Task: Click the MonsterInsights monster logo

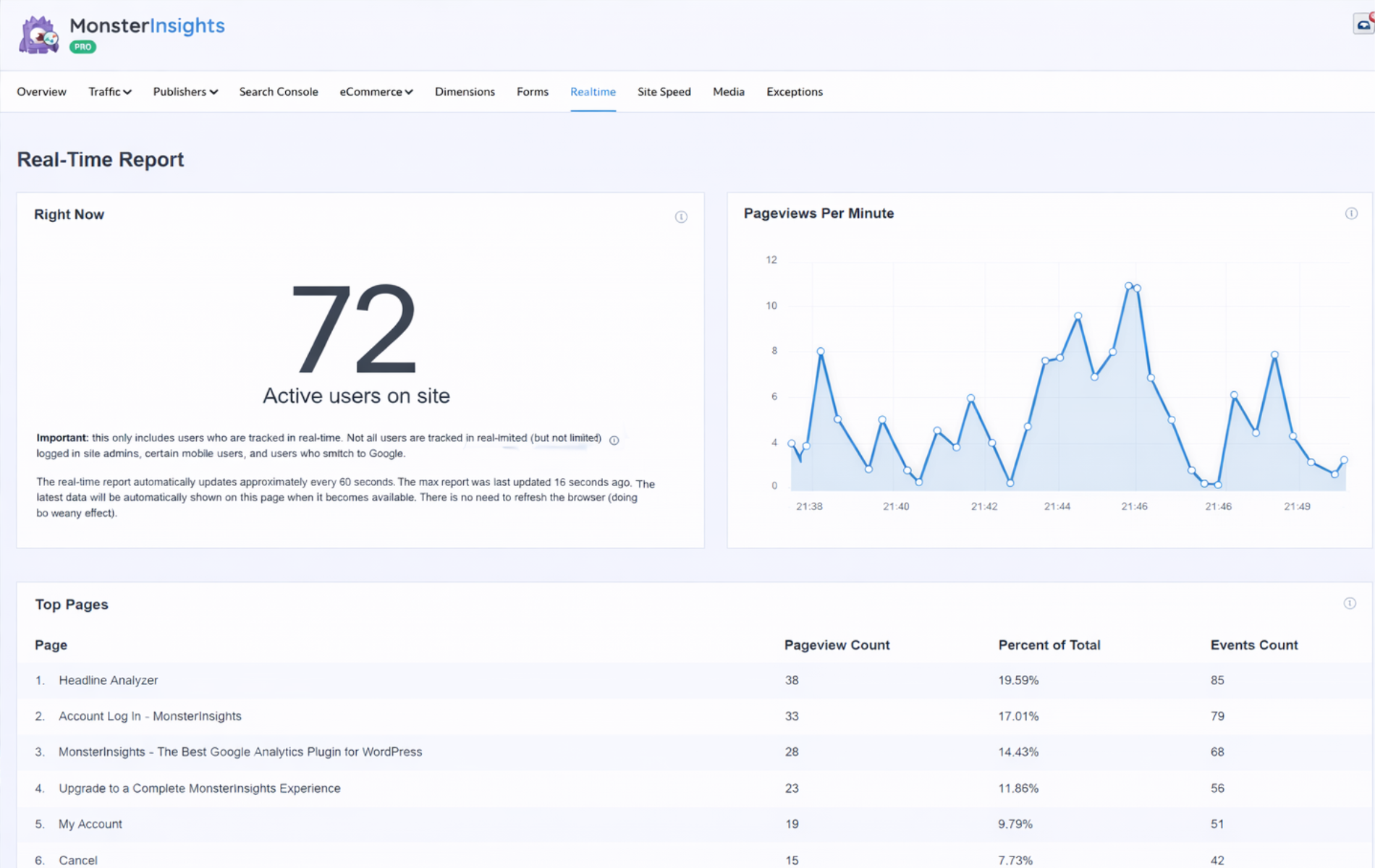Action: 38,34
